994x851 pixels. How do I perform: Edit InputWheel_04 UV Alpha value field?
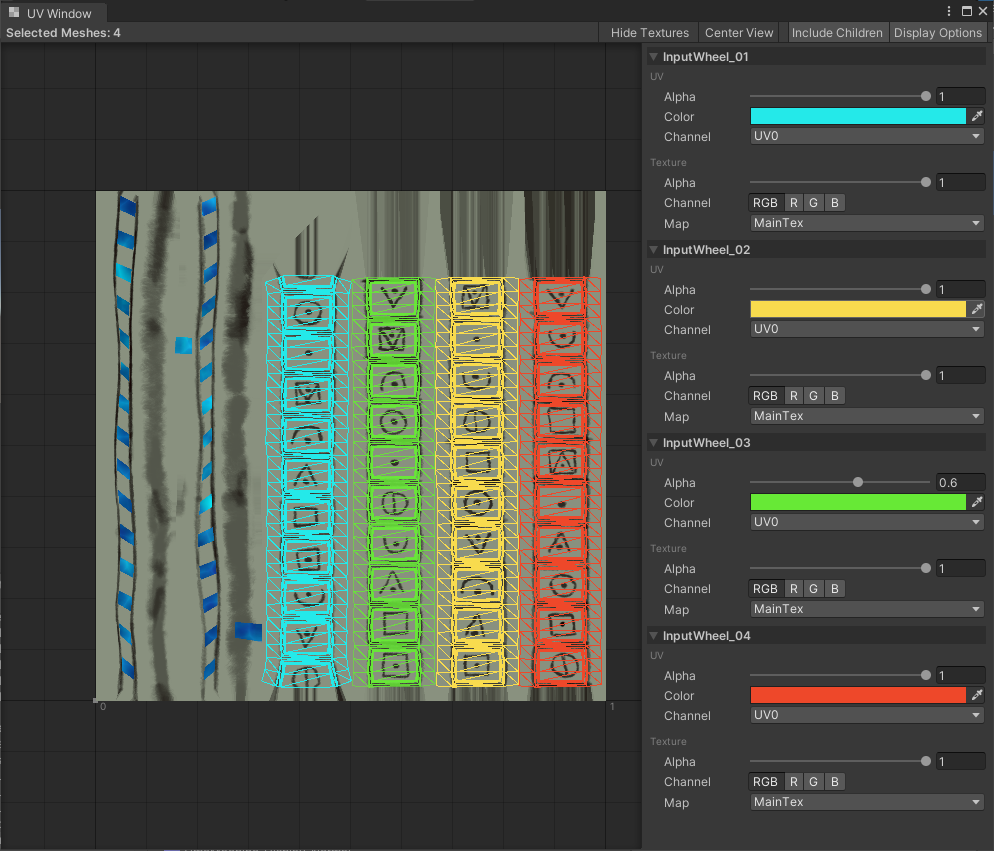(x=960, y=675)
